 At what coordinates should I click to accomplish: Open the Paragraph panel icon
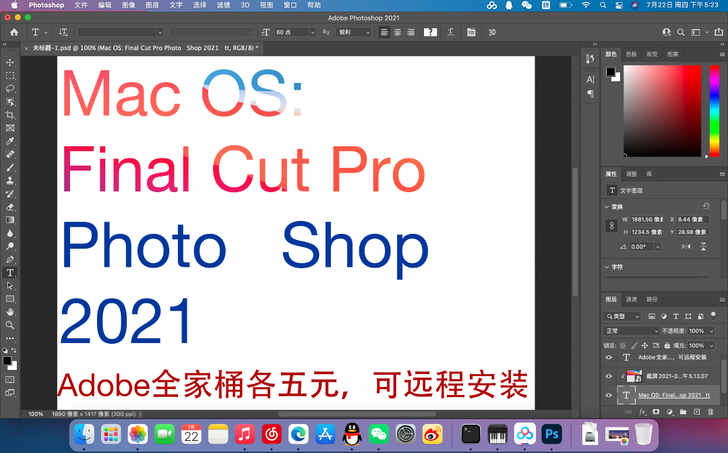[x=590, y=93]
